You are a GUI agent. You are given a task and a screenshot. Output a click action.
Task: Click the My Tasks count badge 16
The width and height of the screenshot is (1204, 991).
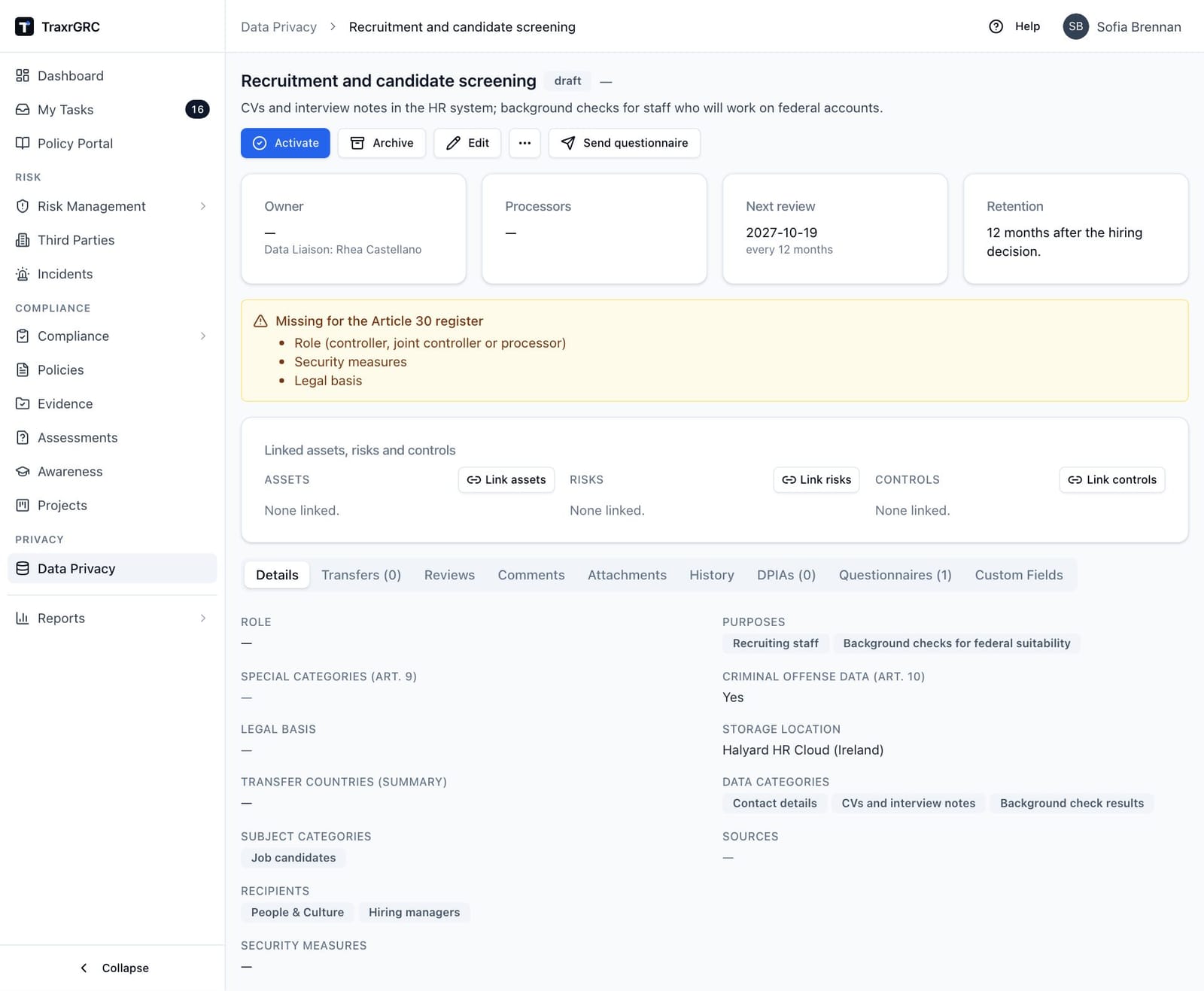tap(197, 109)
